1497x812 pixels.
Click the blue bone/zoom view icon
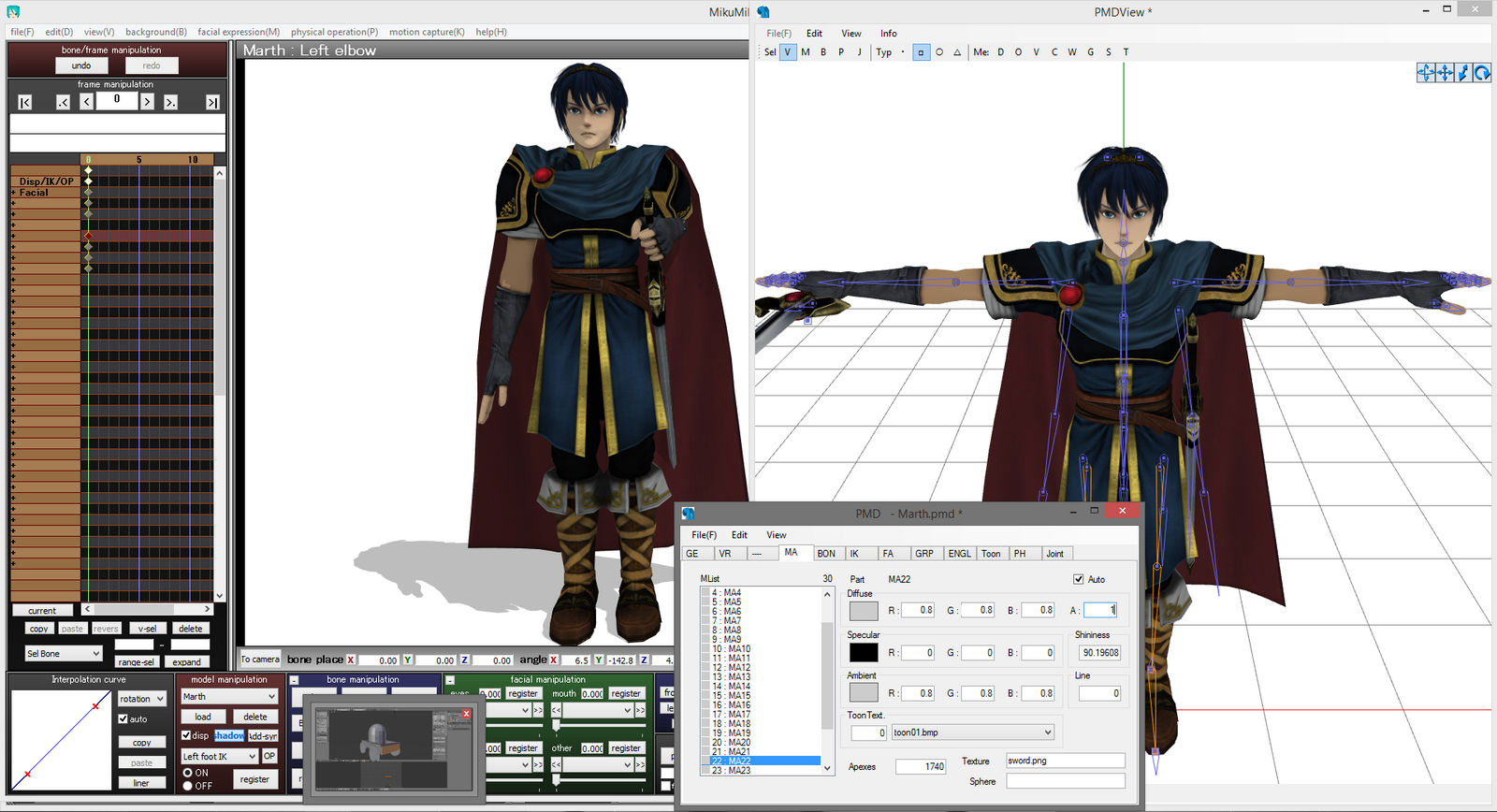point(1463,72)
